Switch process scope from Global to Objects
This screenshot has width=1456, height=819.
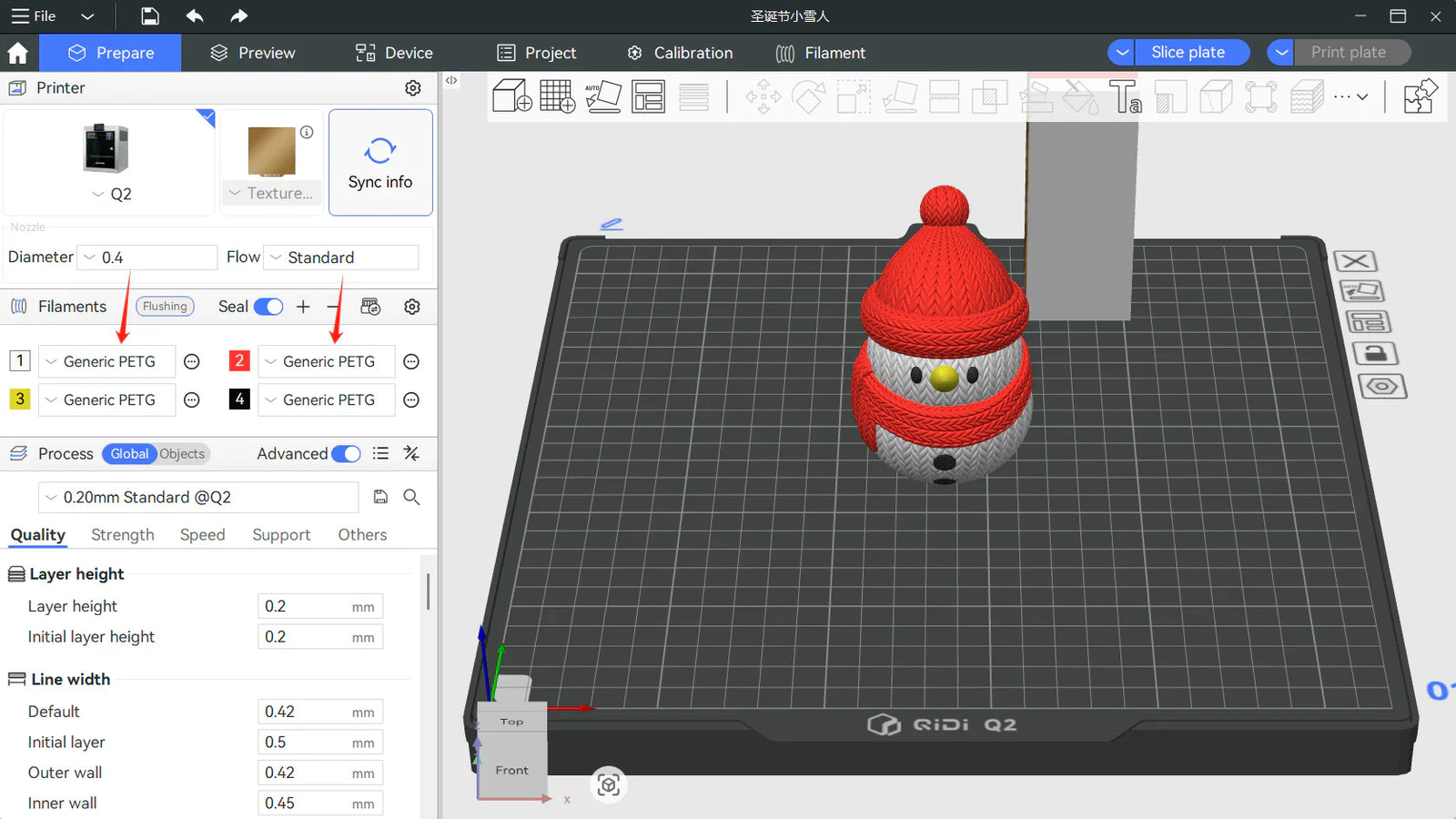[x=182, y=454]
